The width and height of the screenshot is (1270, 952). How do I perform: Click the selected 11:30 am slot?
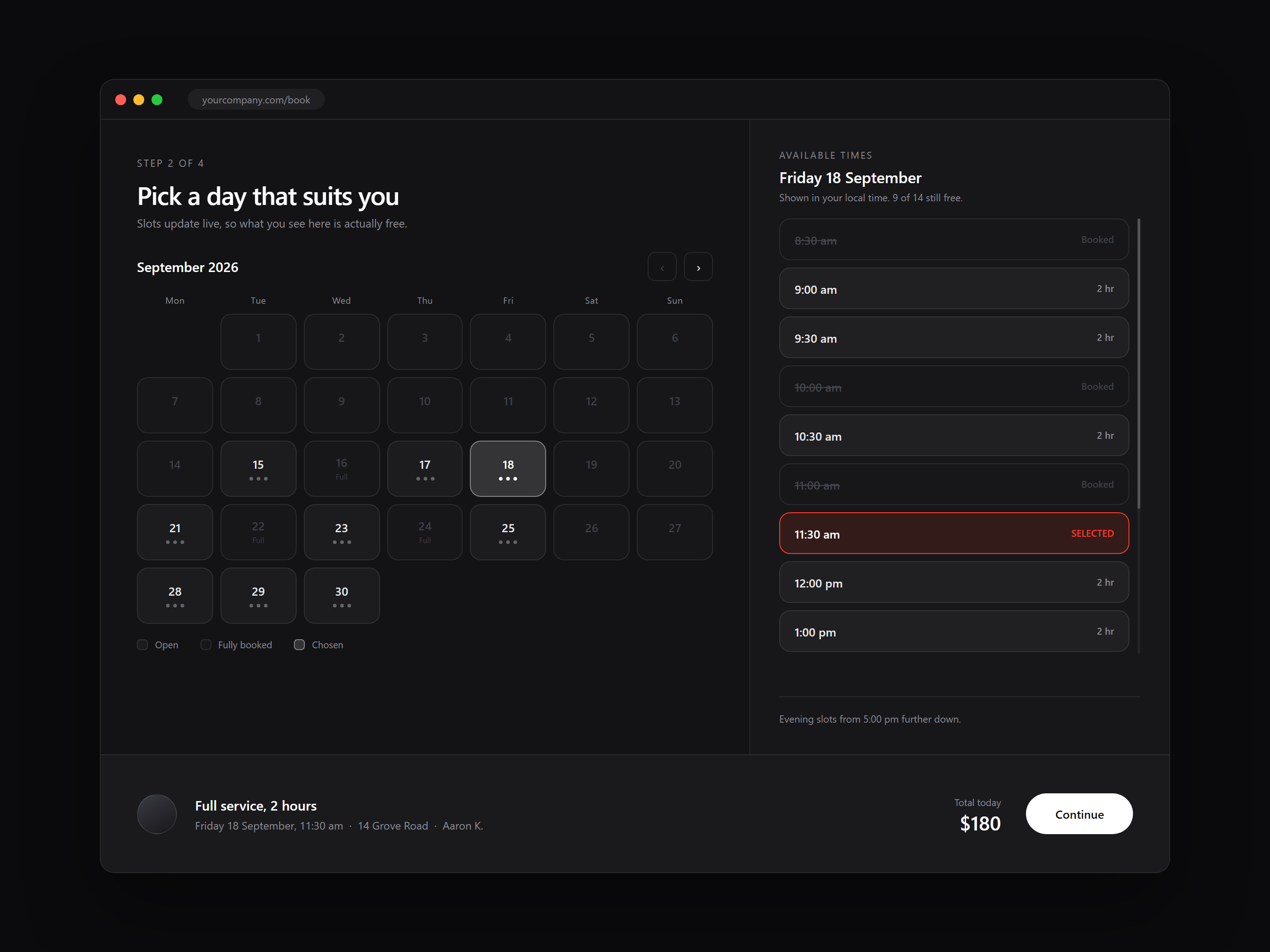954,533
